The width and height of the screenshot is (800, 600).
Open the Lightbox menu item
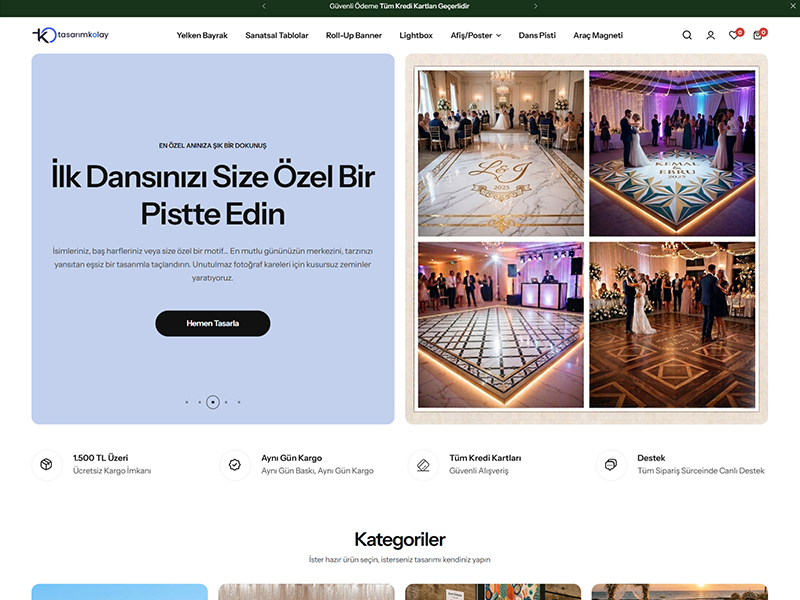416,35
